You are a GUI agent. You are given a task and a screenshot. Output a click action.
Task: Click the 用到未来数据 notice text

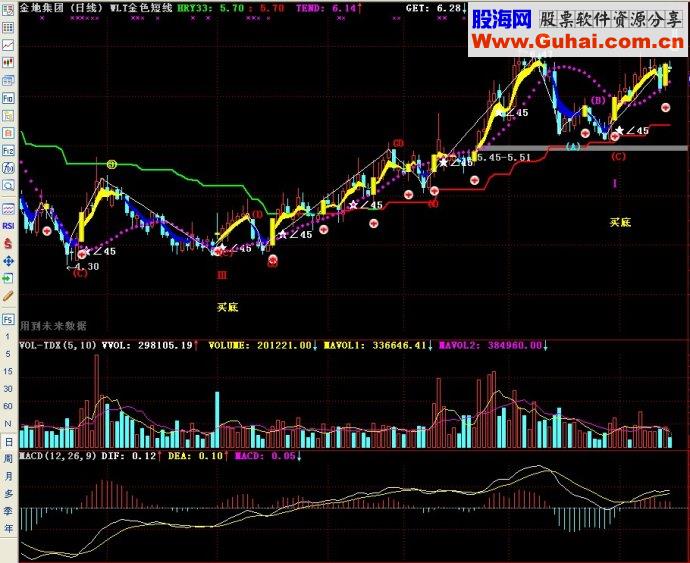[x=53, y=326]
